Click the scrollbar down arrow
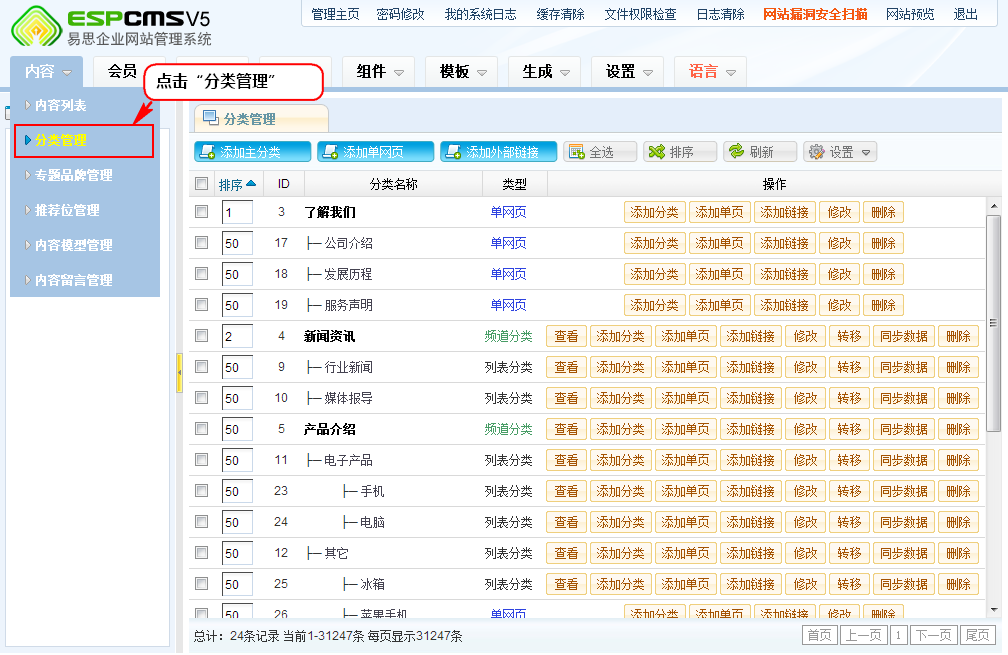This screenshot has height=655, width=1008. point(994,609)
